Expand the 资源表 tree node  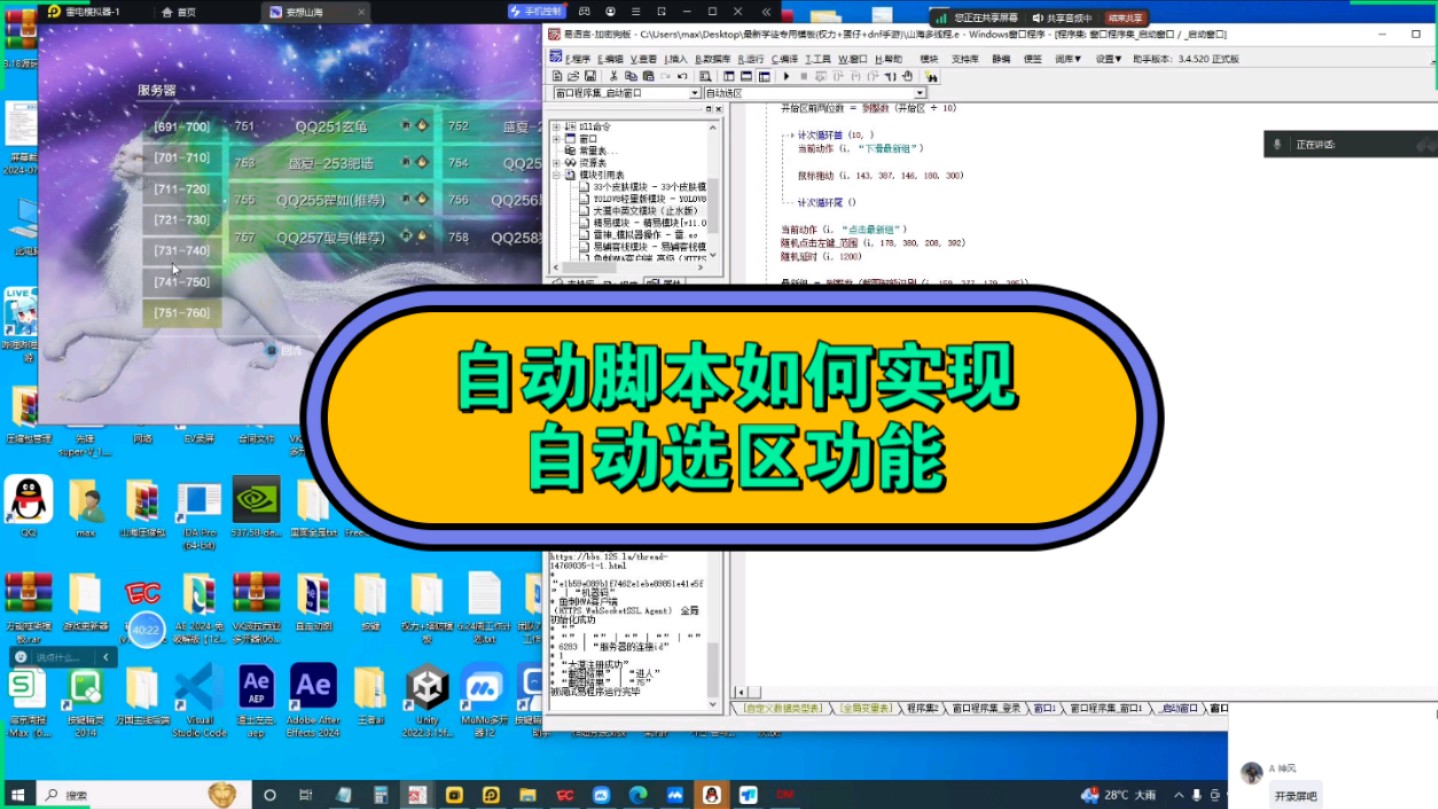556,162
